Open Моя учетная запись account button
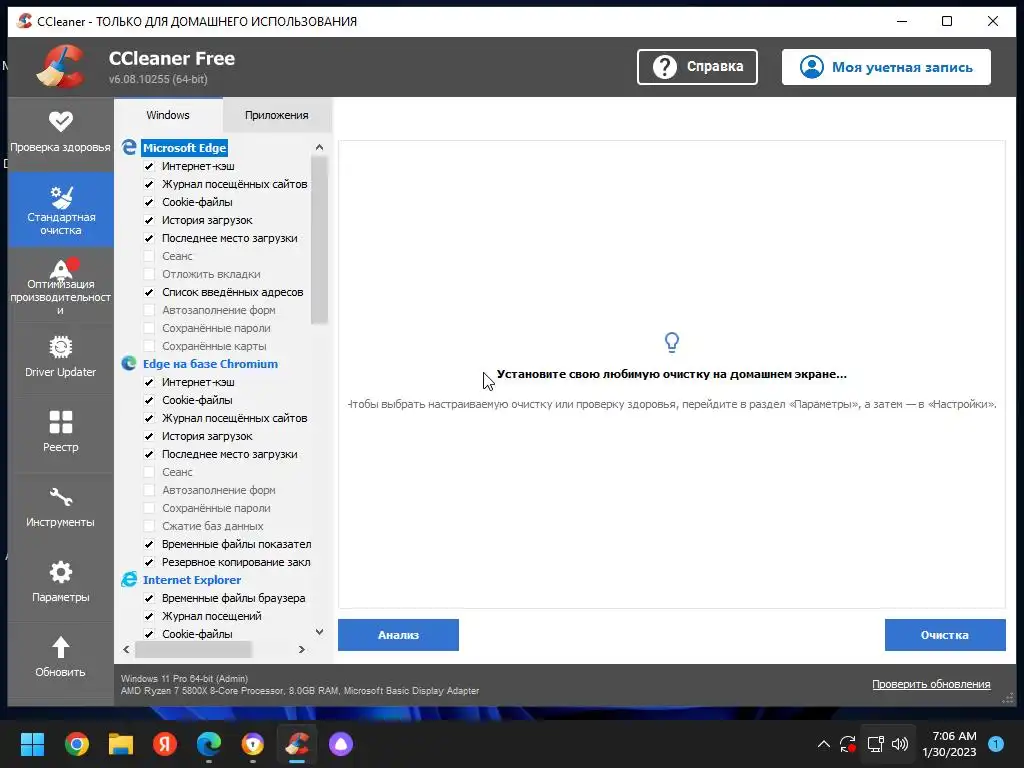This screenshot has height=768, width=1024. (886, 67)
